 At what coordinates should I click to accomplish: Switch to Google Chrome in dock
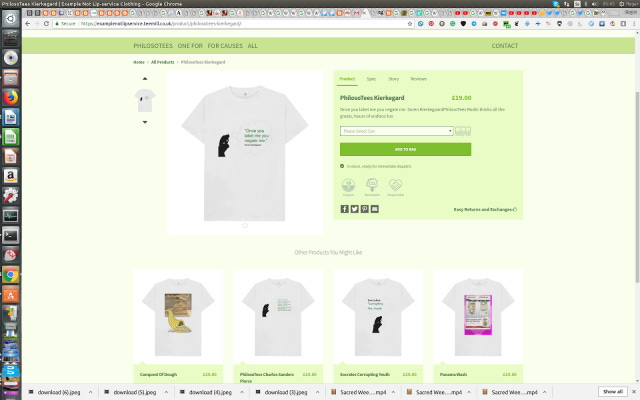[11, 275]
